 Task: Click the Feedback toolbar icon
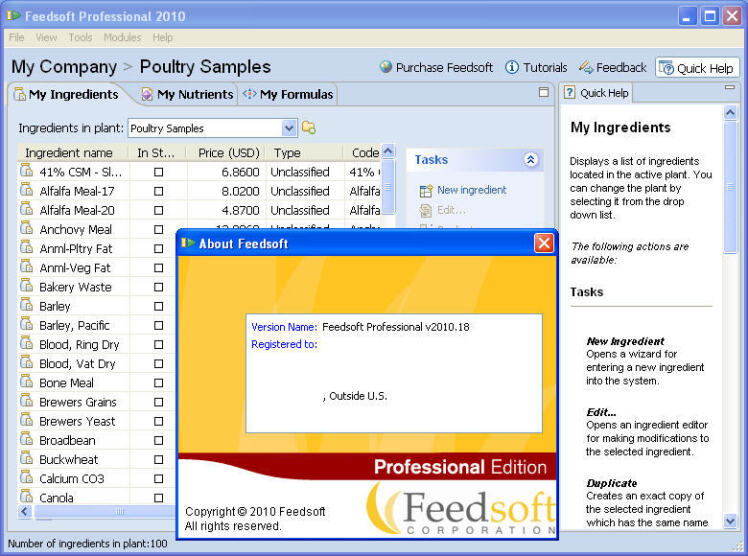(x=586, y=68)
